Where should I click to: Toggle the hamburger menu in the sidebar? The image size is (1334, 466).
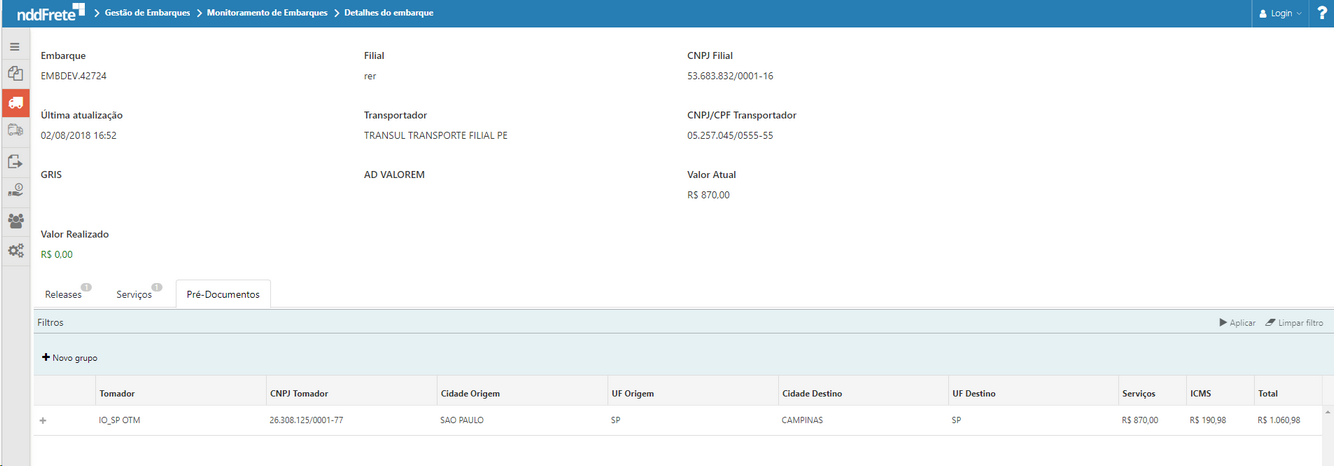click(x=15, y=46)
